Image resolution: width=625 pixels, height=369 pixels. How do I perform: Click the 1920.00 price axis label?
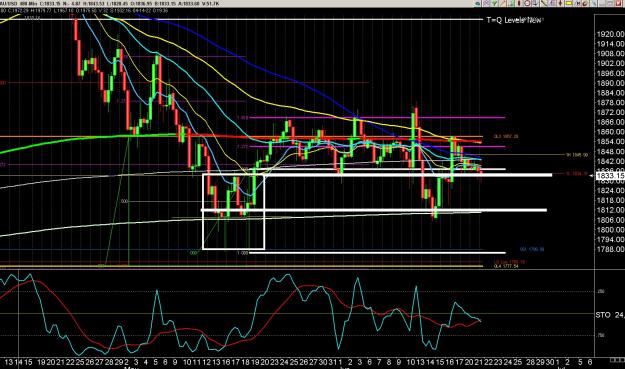610,34
